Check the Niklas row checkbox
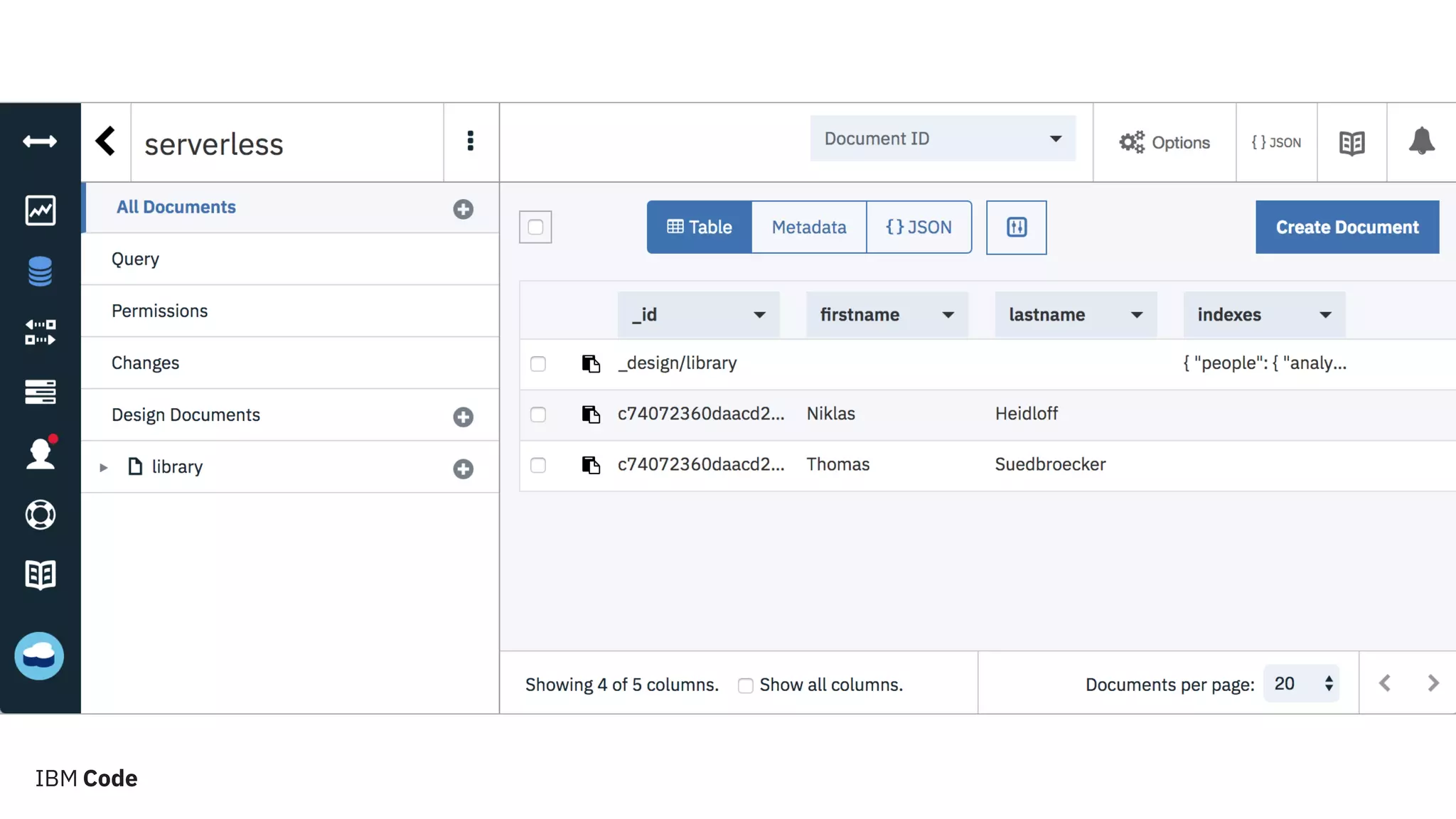 coord(538,414)
